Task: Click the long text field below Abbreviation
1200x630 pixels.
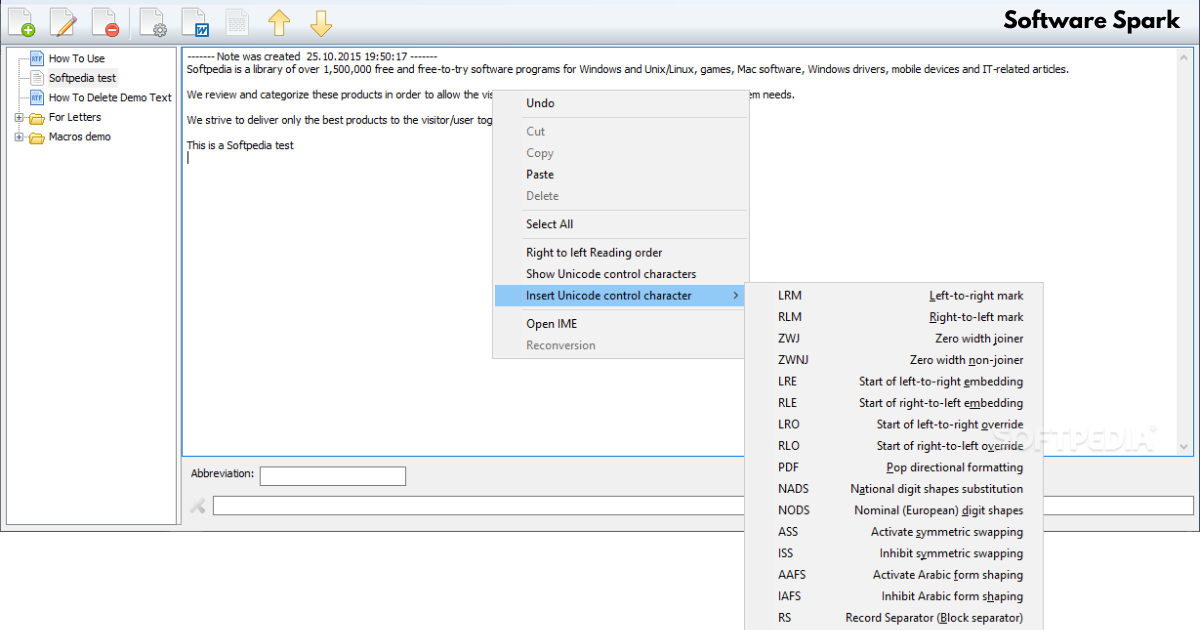Action: tap(703, 506)
